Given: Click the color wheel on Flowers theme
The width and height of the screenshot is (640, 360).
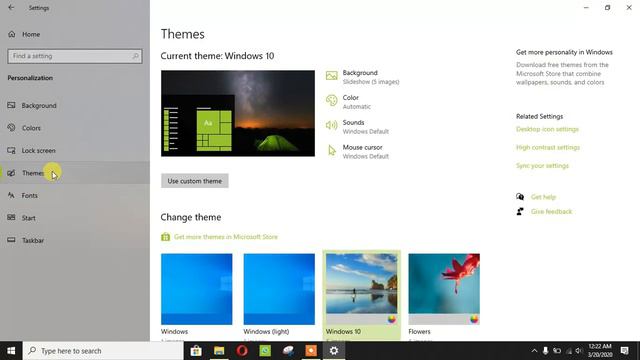Looking at the screenshot, I should click(x=474, y=319).
